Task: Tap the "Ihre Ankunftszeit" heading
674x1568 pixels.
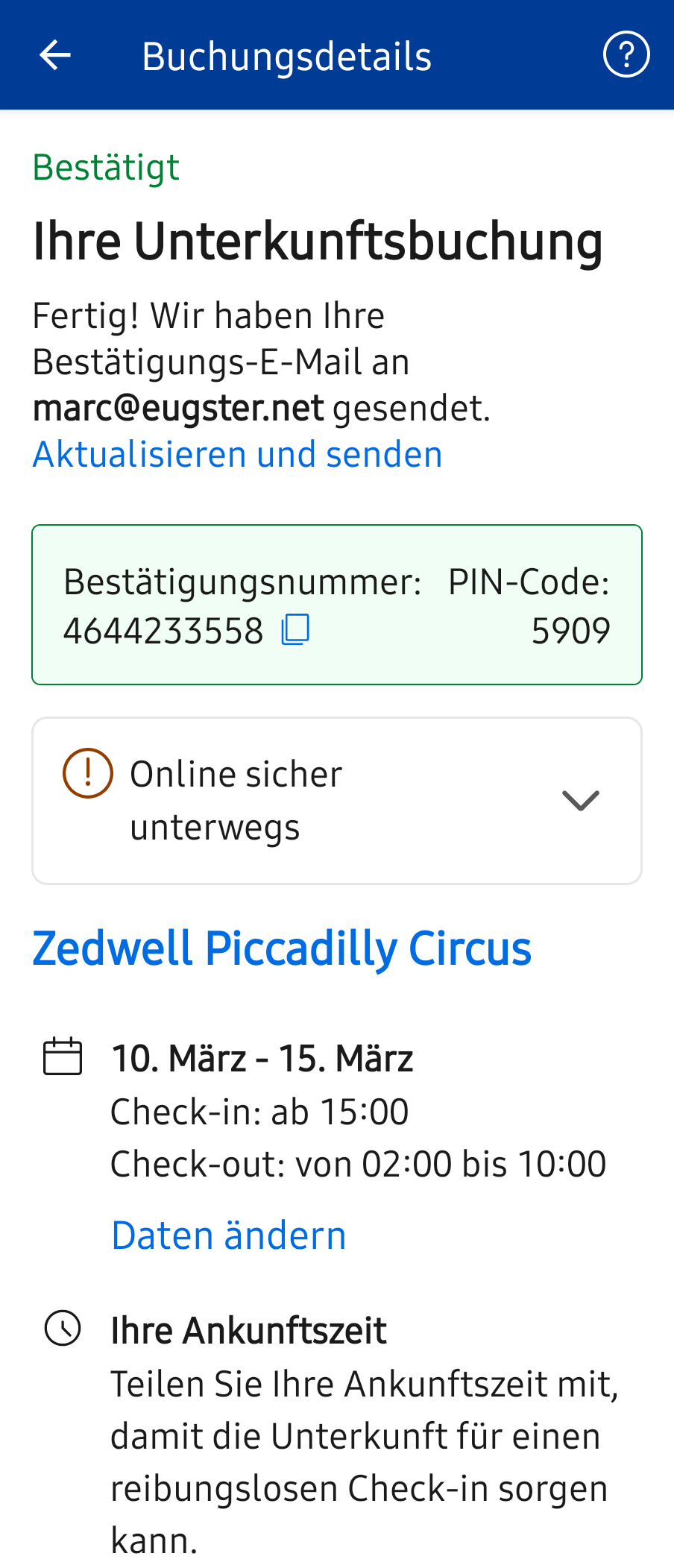Action: pyautogui.click(x=248, y=1330)
